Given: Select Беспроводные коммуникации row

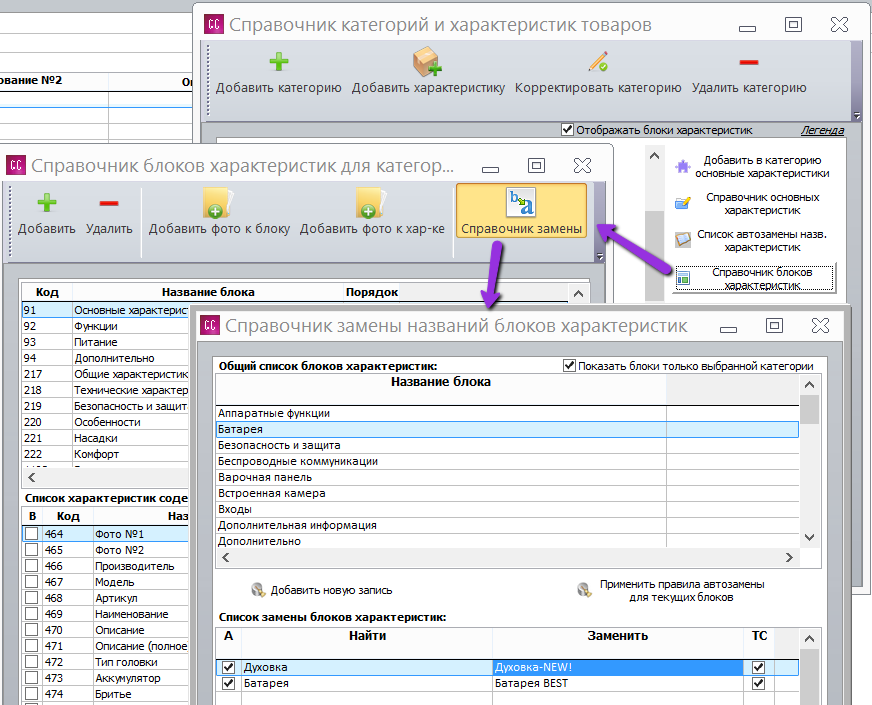Looking at the screenshot, I should tap(507, 461).
